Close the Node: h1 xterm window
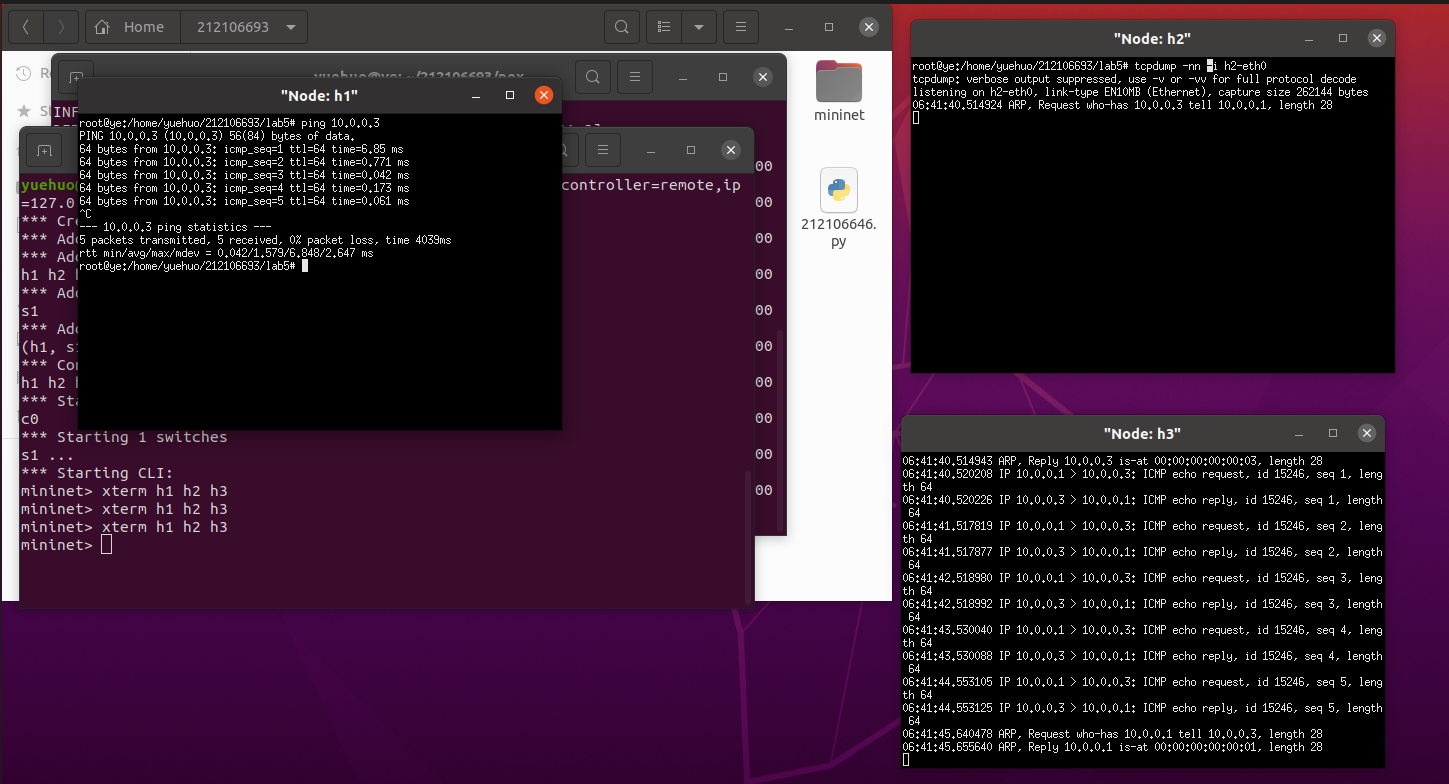 (x=544, y=95)
